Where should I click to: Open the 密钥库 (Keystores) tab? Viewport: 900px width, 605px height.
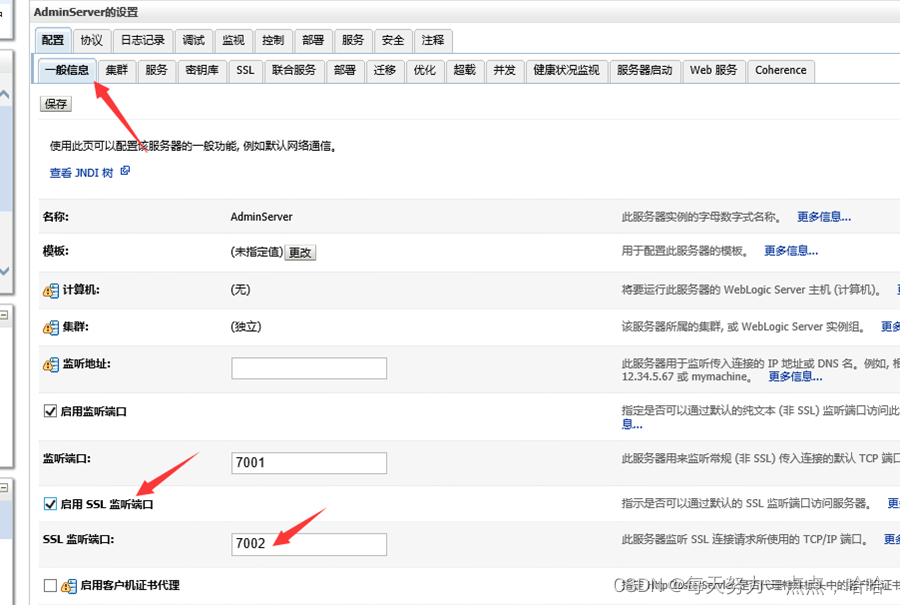[202, 70]
